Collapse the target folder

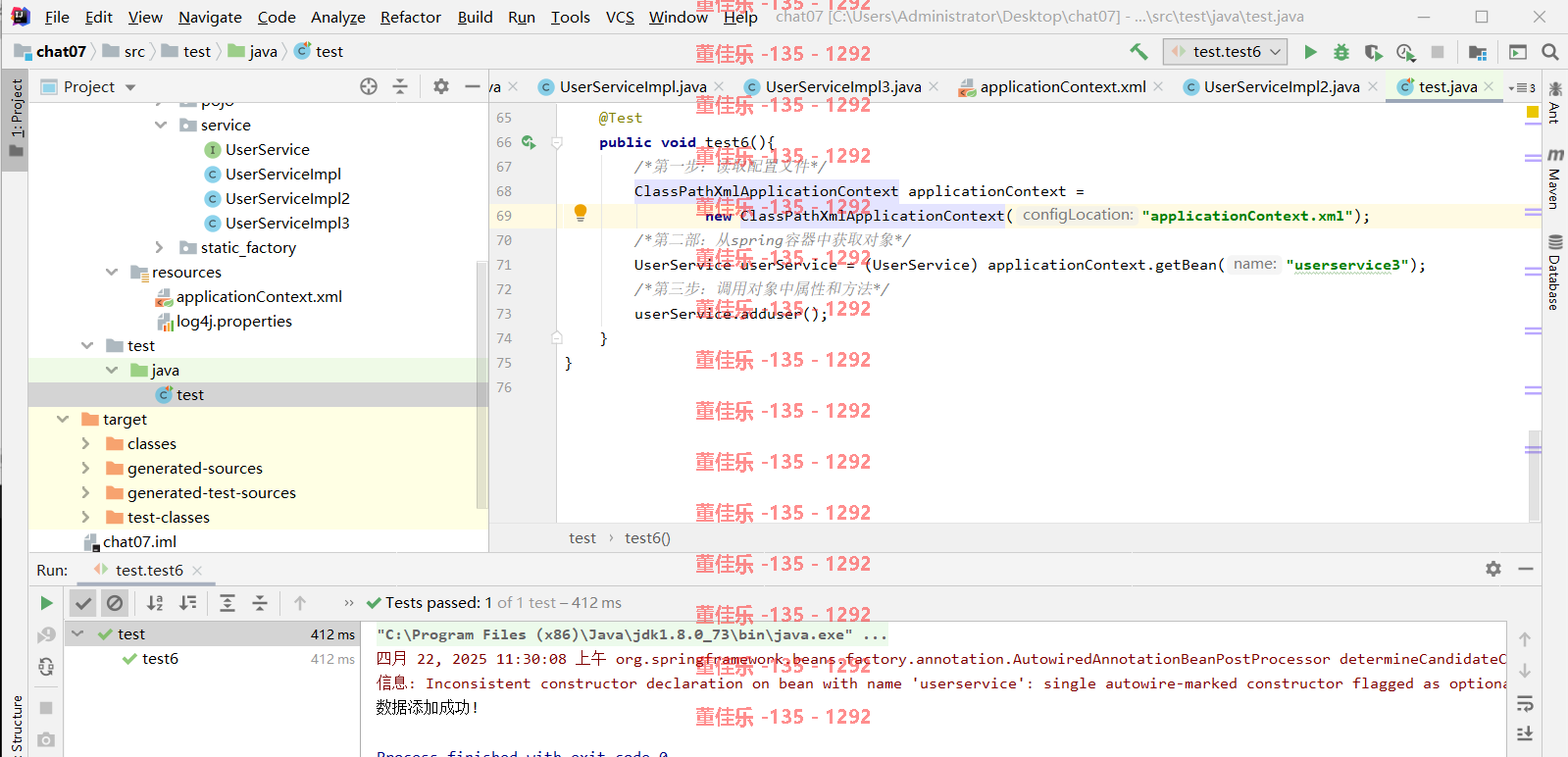[x=63, y=419]
